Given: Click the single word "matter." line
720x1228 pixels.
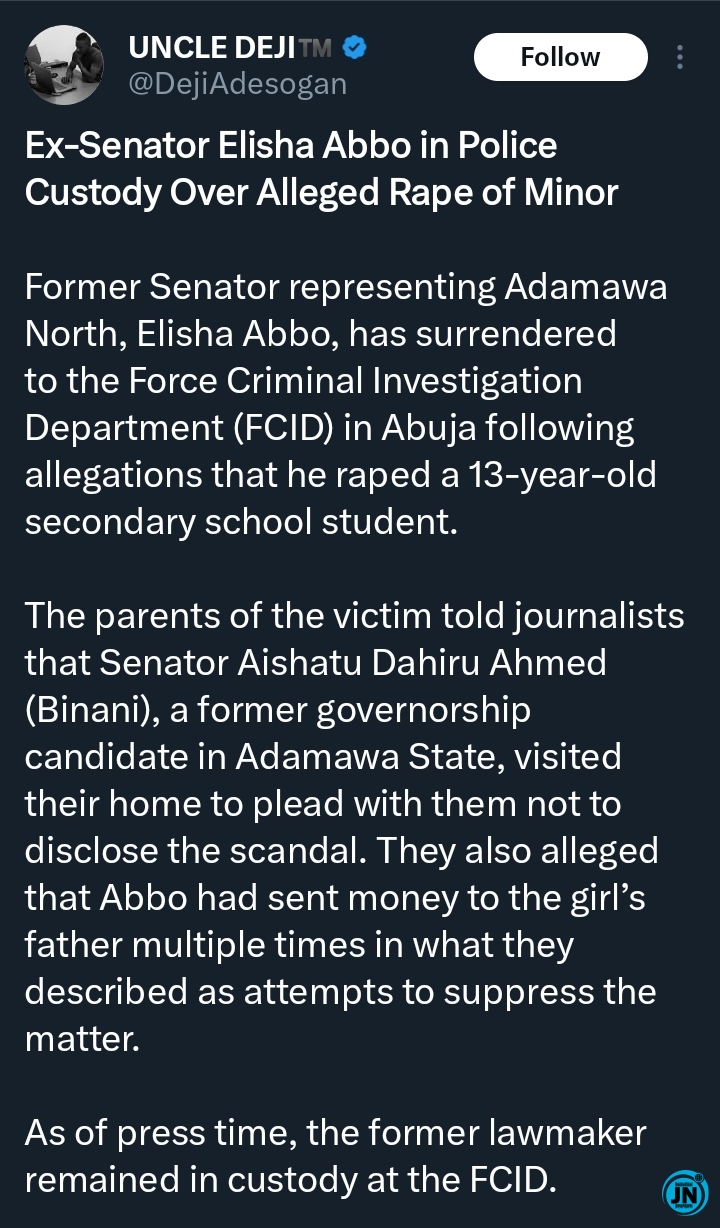Looking at the screenshot, I should point(82,1039).
